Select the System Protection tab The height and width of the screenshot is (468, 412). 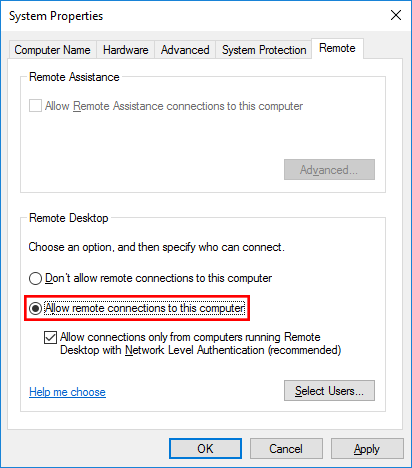264,50
